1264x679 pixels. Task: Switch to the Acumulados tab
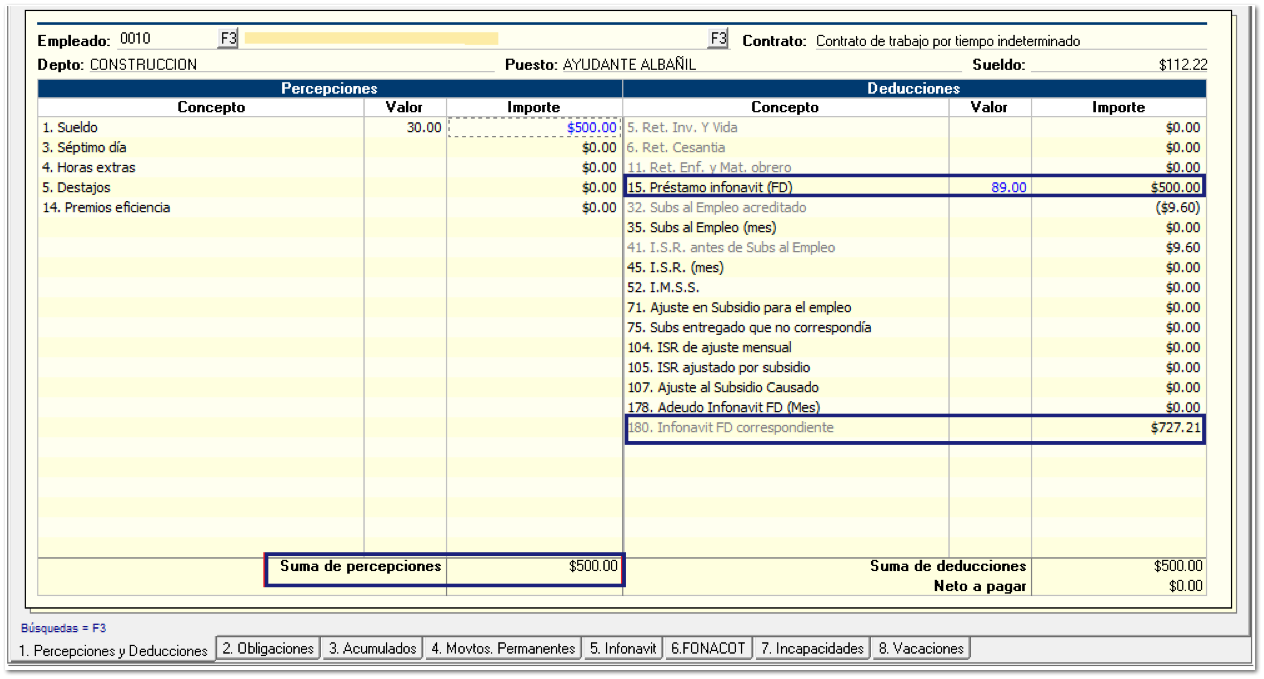click(372, 649)
